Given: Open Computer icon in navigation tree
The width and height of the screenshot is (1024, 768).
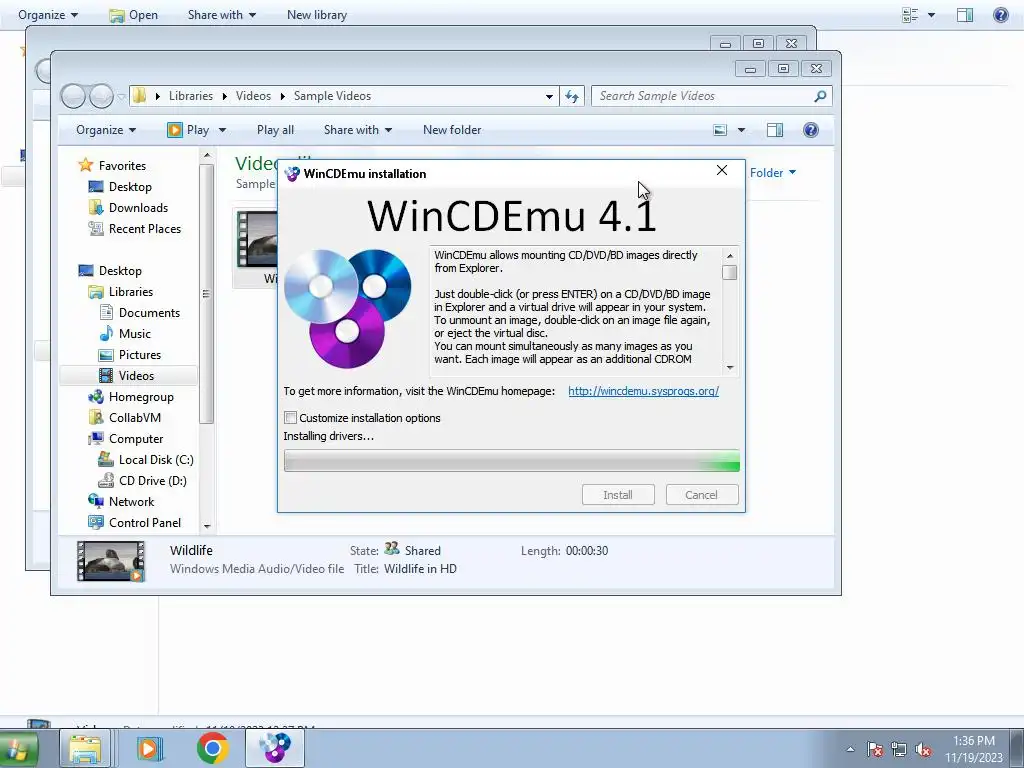Looking at the screenshot, I should (95, 438).
